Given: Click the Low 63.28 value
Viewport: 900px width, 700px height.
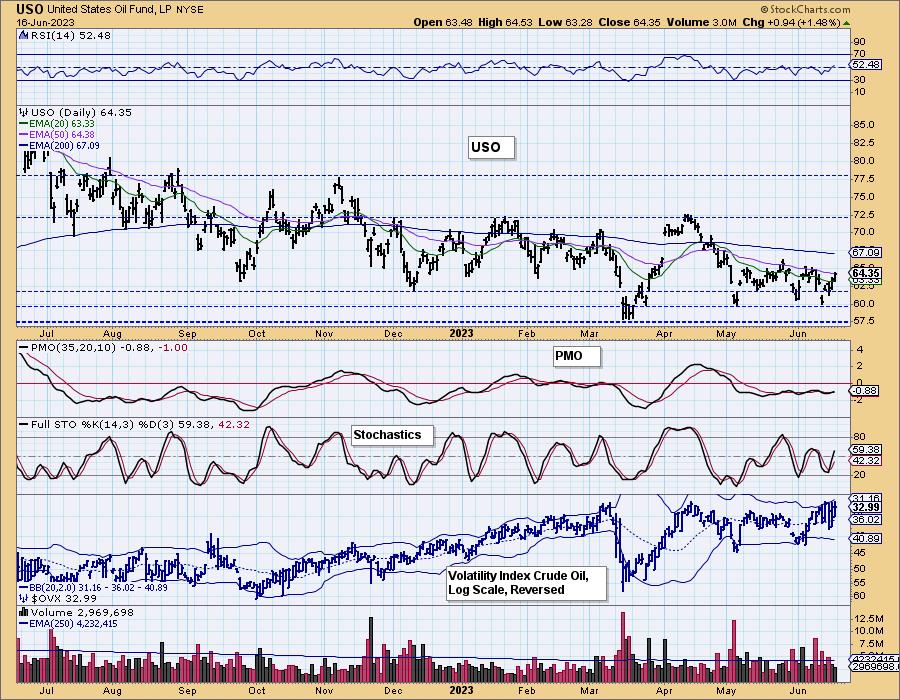Looking at the screenshot, I should pos(565,22).
